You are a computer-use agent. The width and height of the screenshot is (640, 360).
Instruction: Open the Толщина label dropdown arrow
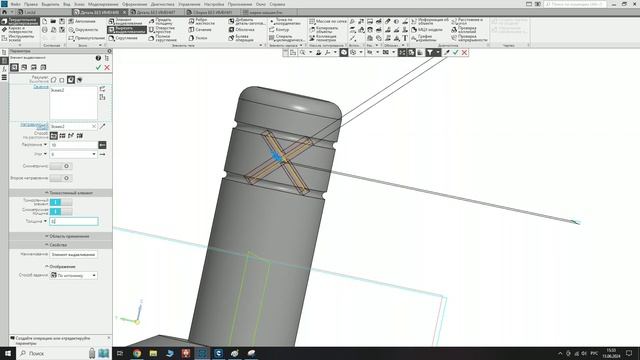point(45,221)
